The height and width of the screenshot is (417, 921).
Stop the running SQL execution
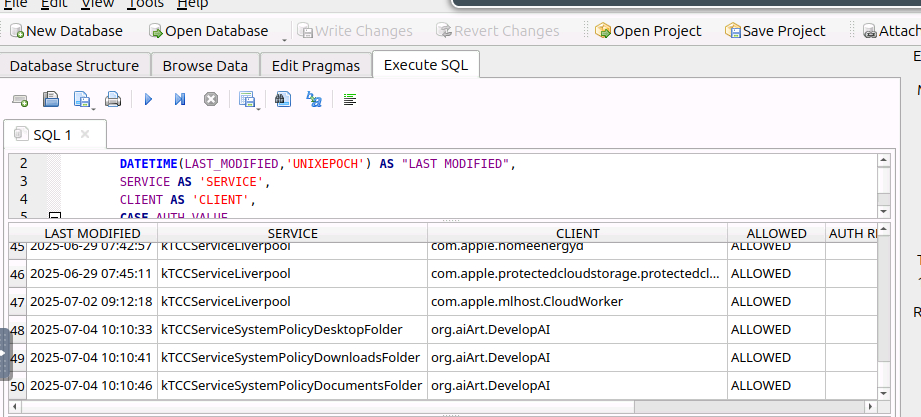(211, 100)
